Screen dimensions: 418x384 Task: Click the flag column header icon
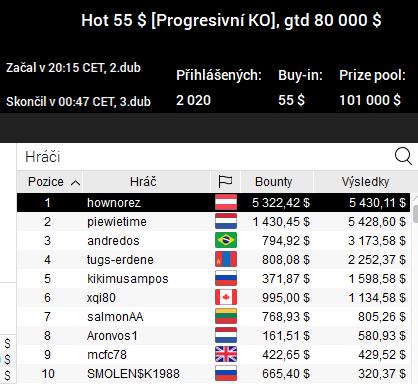(x=225, y=182)
